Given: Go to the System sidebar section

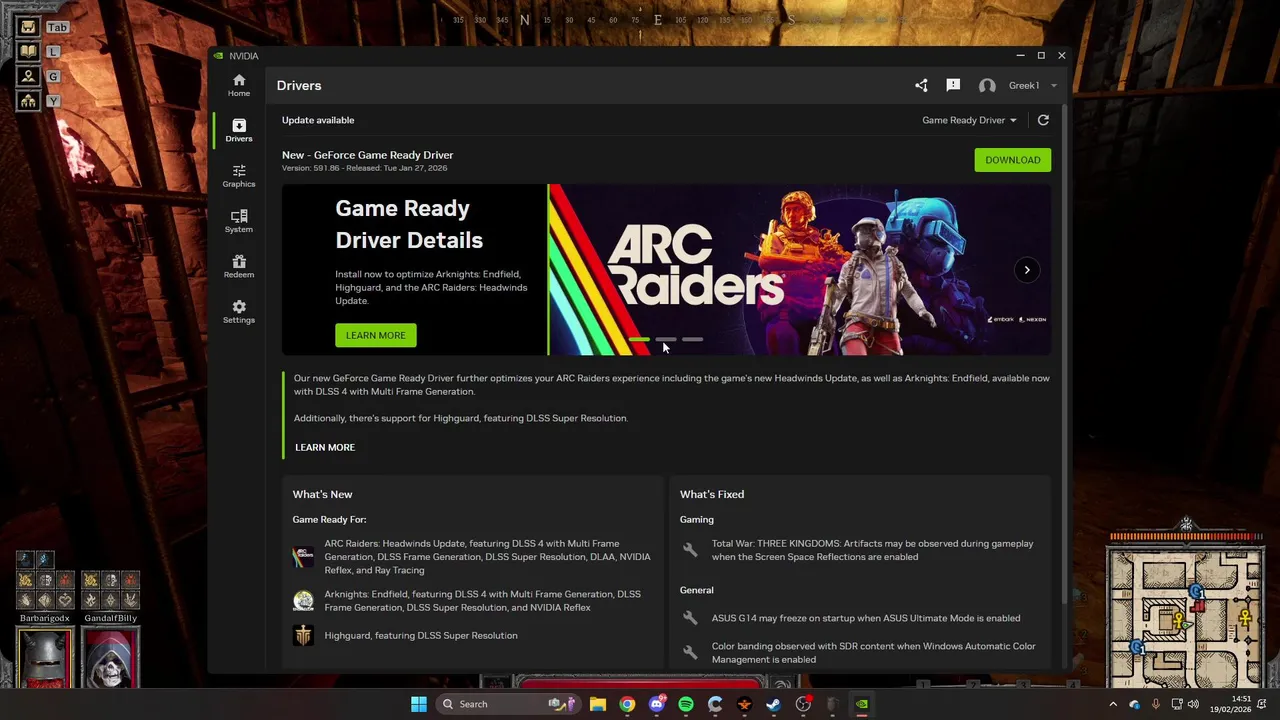Looking at the screenshot, I should pyautogui.click(x=238, y=221).
